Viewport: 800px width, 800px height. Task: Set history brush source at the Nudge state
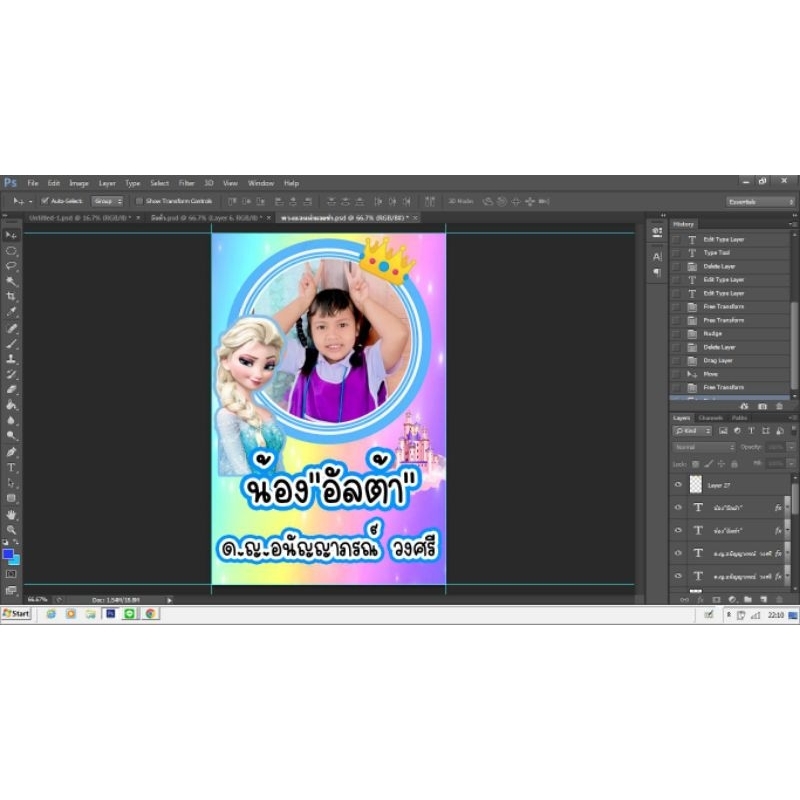(676, 334)
